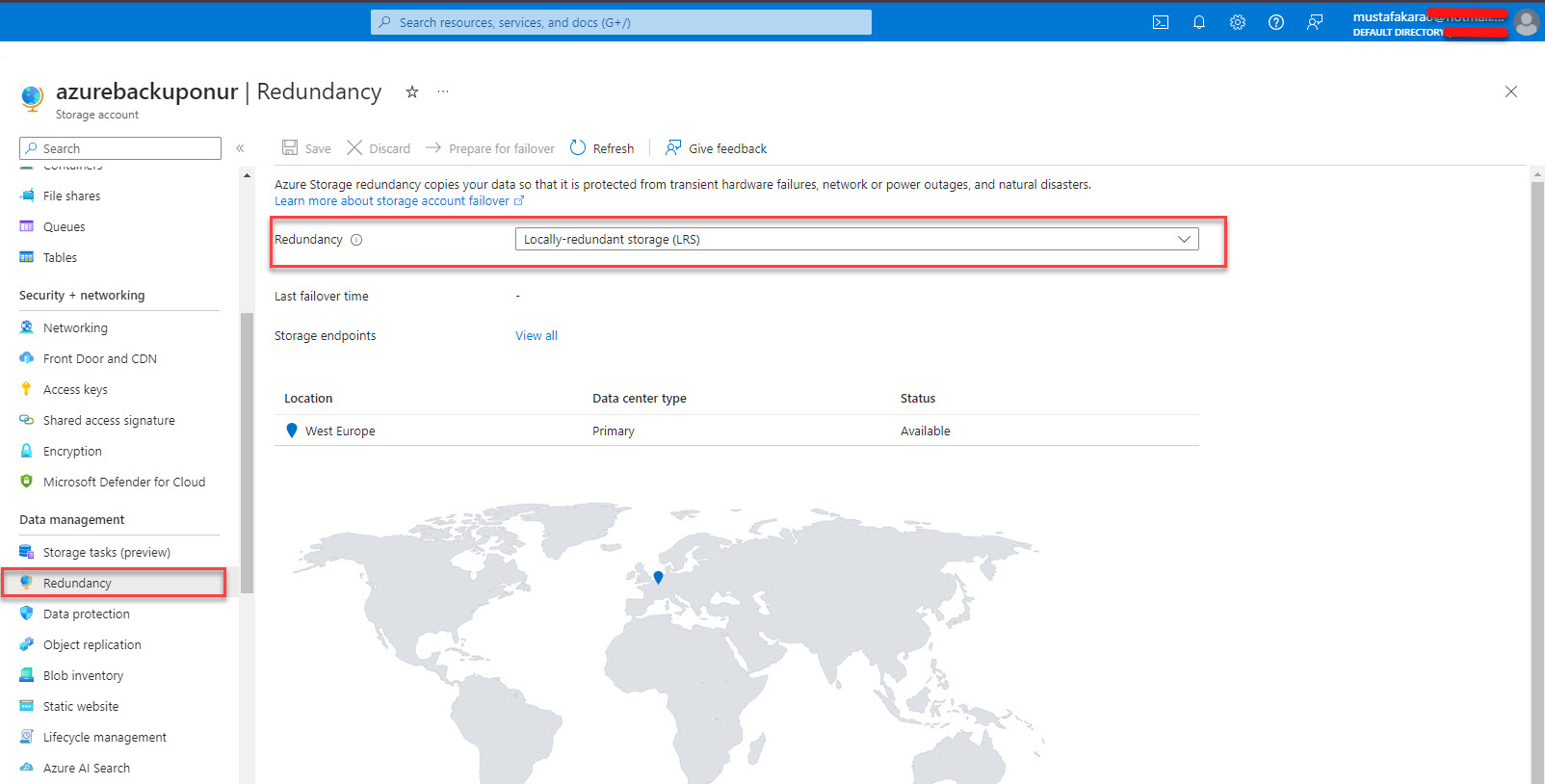Open the feedback icon in top bar

click(x=1315, y=22)
